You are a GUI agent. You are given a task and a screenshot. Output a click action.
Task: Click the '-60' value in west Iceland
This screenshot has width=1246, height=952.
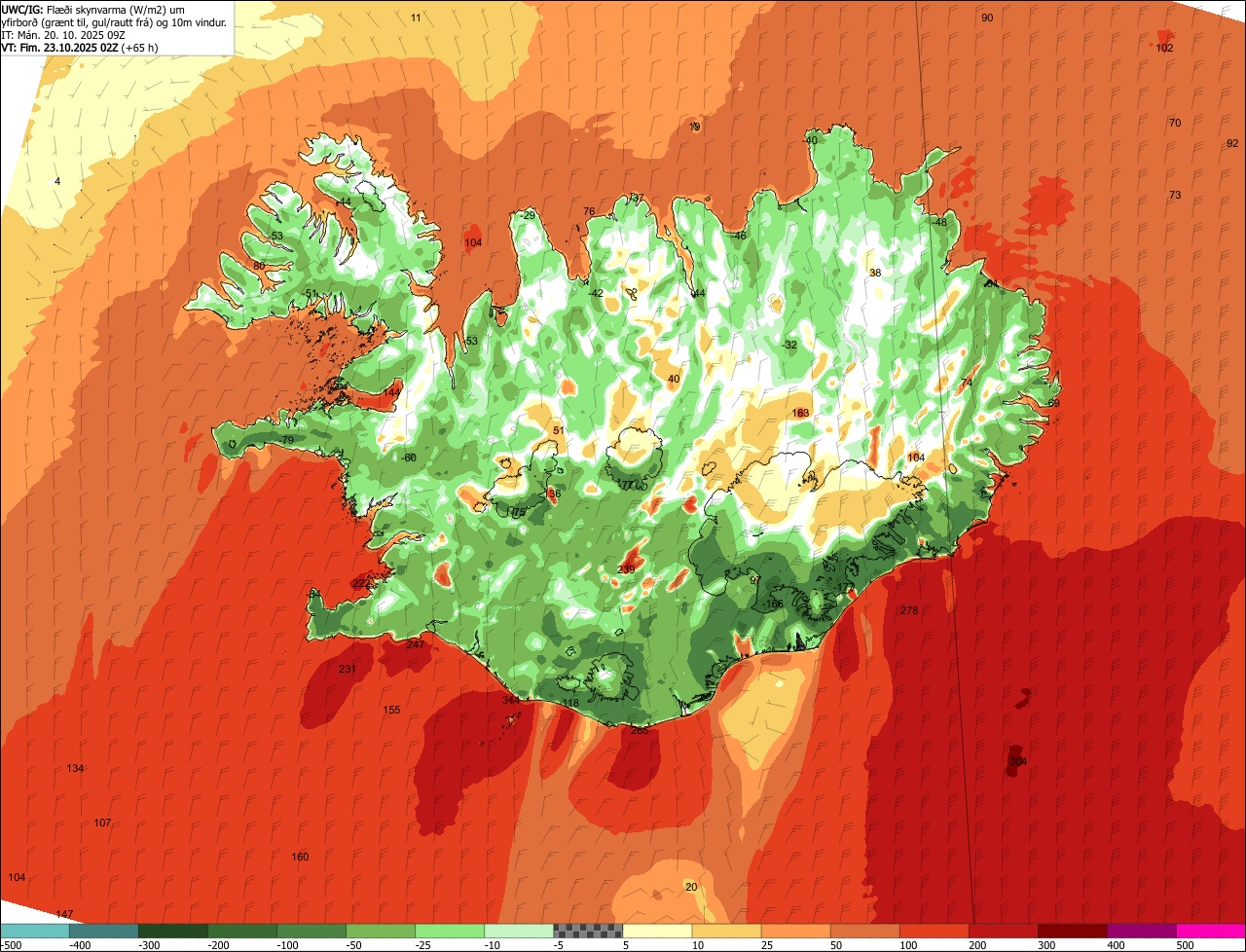click(409, 458)
